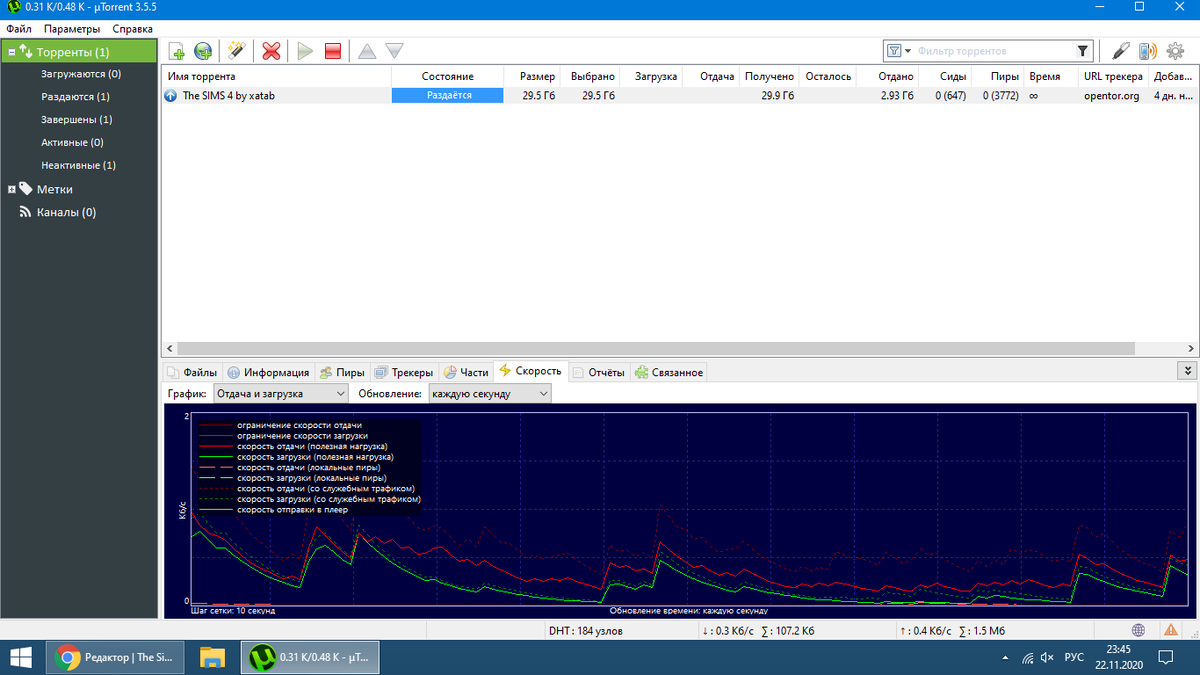Select Каналы (0) in sidebar

tap(66, 212)
